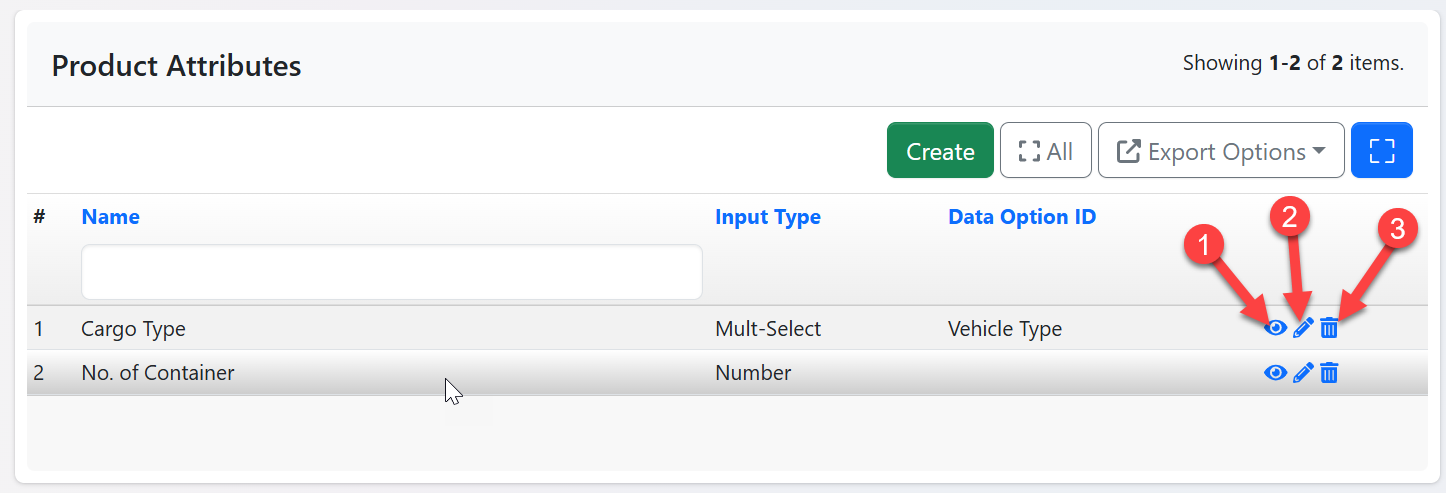Click the red annotation marker numbered 3
This screenshot has height=493, width=1446.
[1397, 229]
